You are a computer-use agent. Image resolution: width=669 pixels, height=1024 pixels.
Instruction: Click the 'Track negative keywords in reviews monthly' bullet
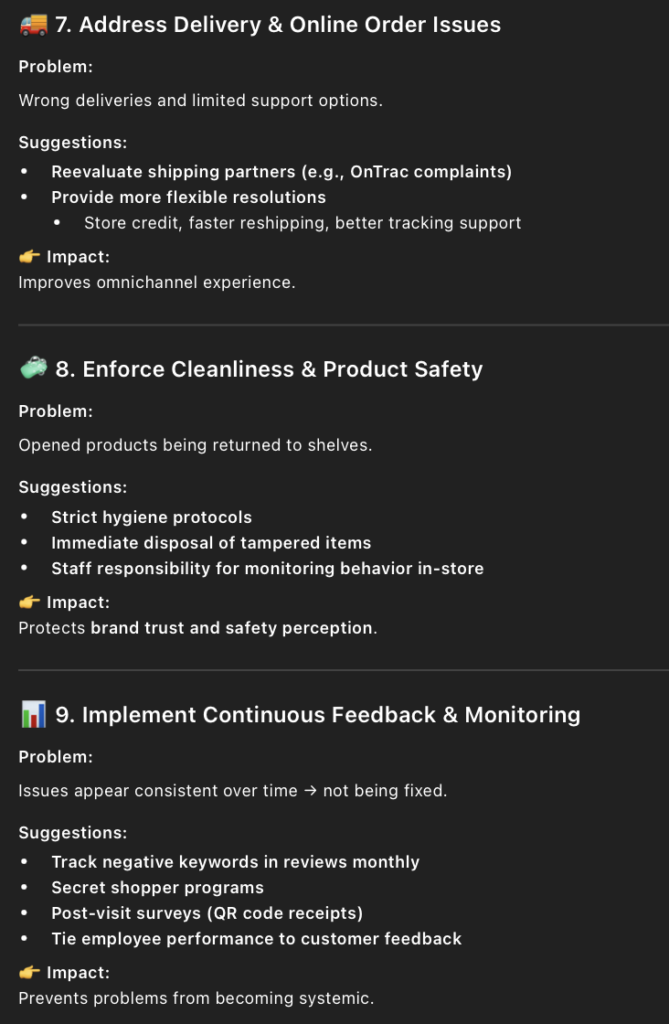tap(235, 862)
